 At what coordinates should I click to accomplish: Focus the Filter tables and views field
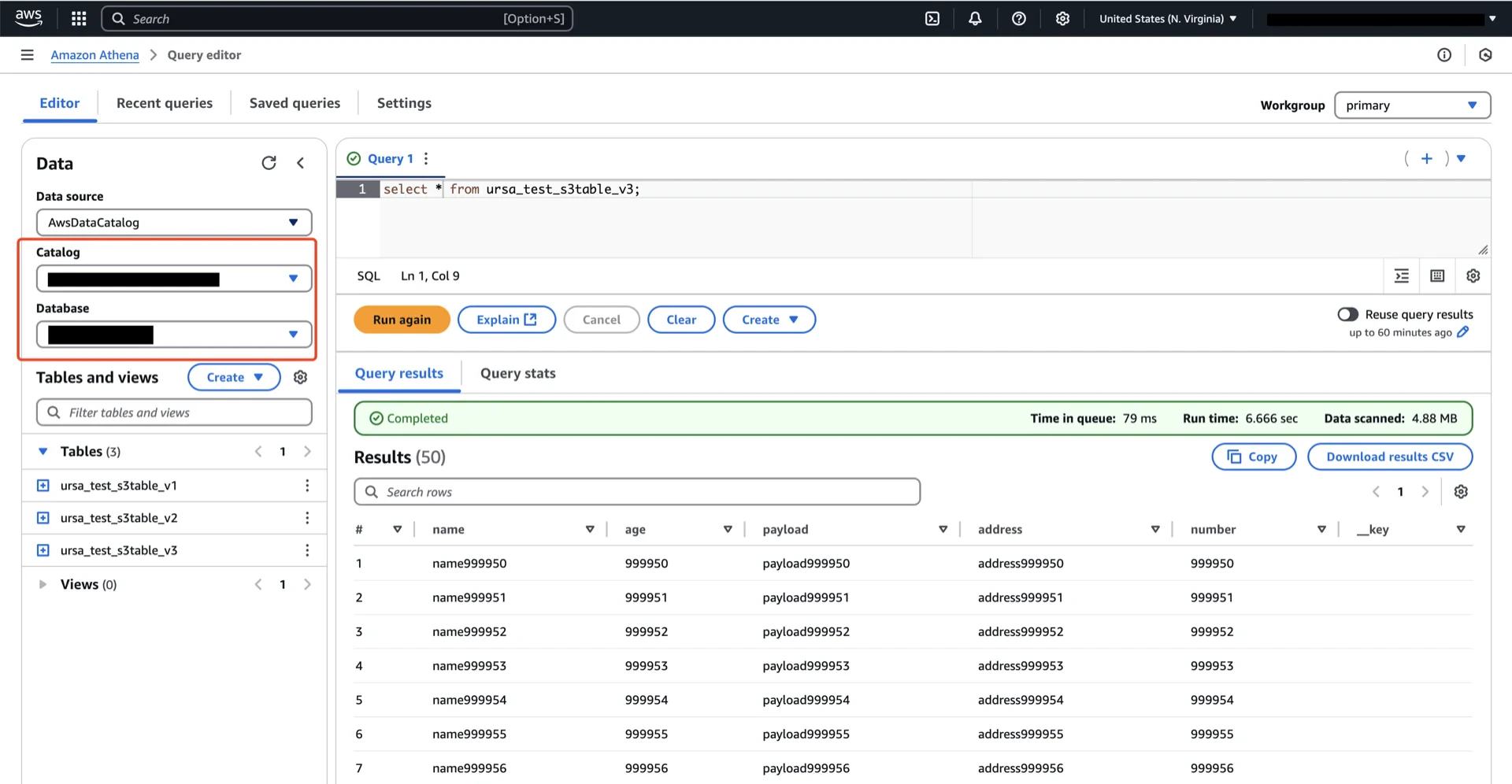(174, 412)
